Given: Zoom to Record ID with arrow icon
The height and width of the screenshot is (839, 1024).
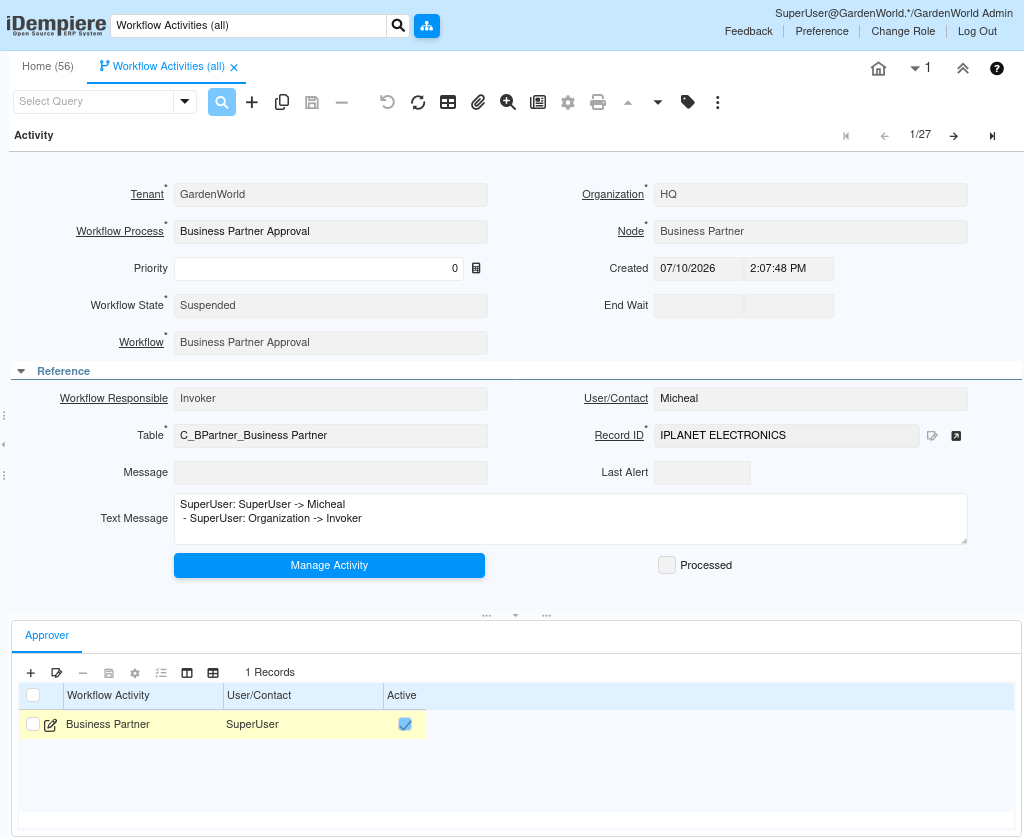Looking at the screenshot, I should tap(956, 436).
